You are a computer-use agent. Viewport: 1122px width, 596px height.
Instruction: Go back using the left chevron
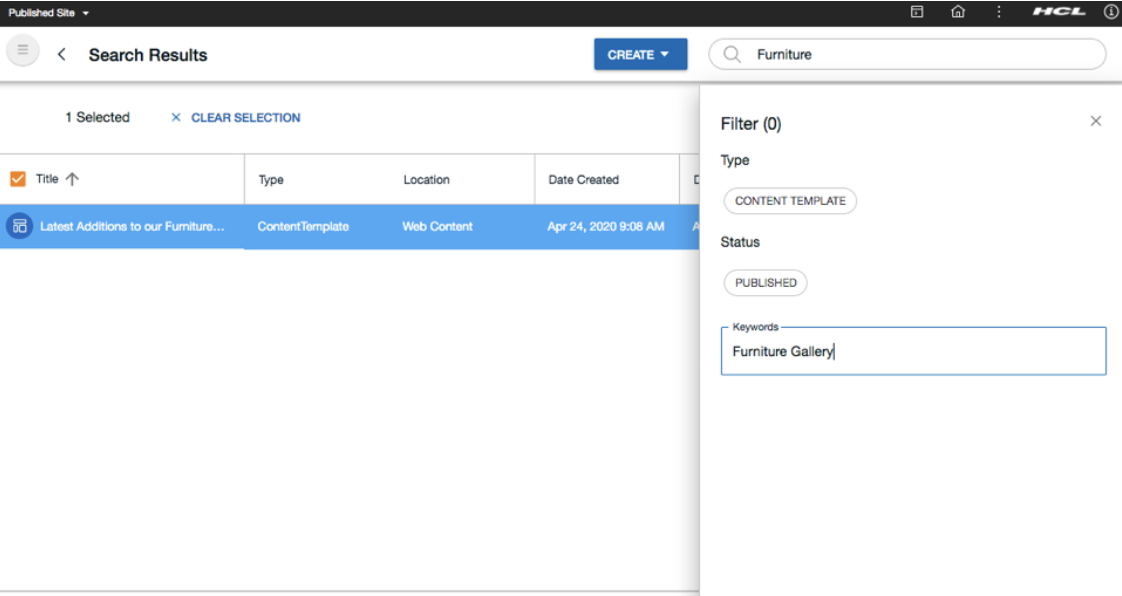(62, 55)
